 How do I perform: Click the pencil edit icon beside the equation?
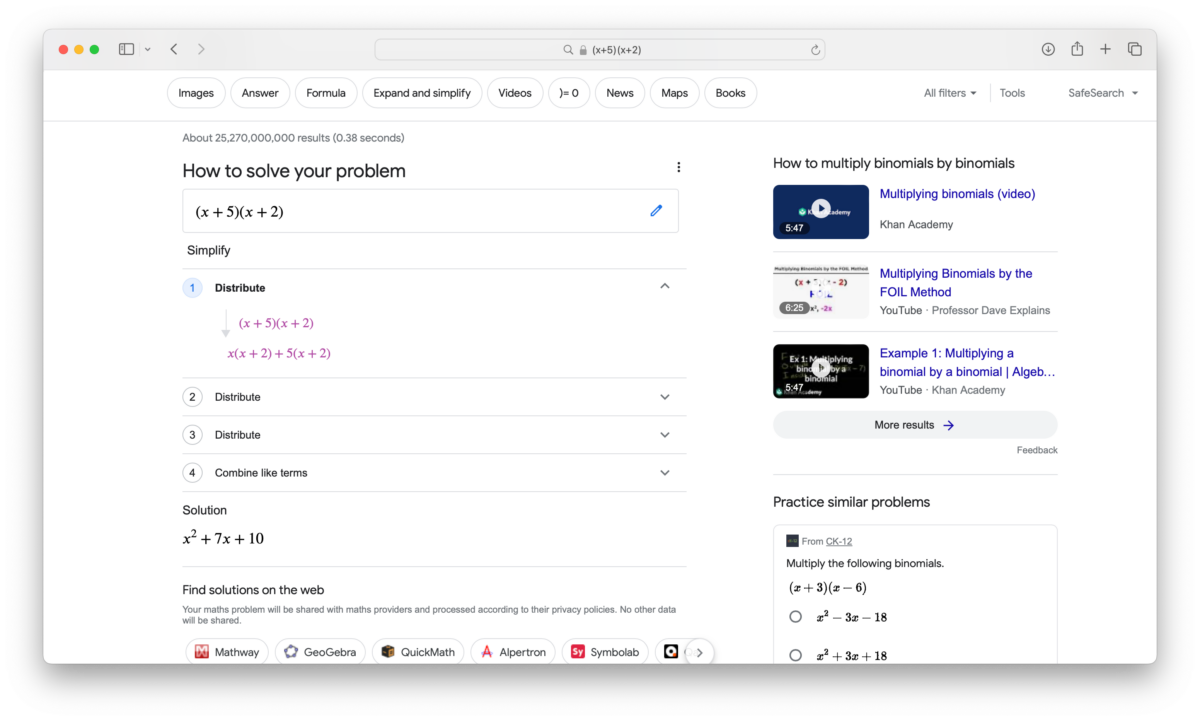pyautogui.click(x=656, y=211)
